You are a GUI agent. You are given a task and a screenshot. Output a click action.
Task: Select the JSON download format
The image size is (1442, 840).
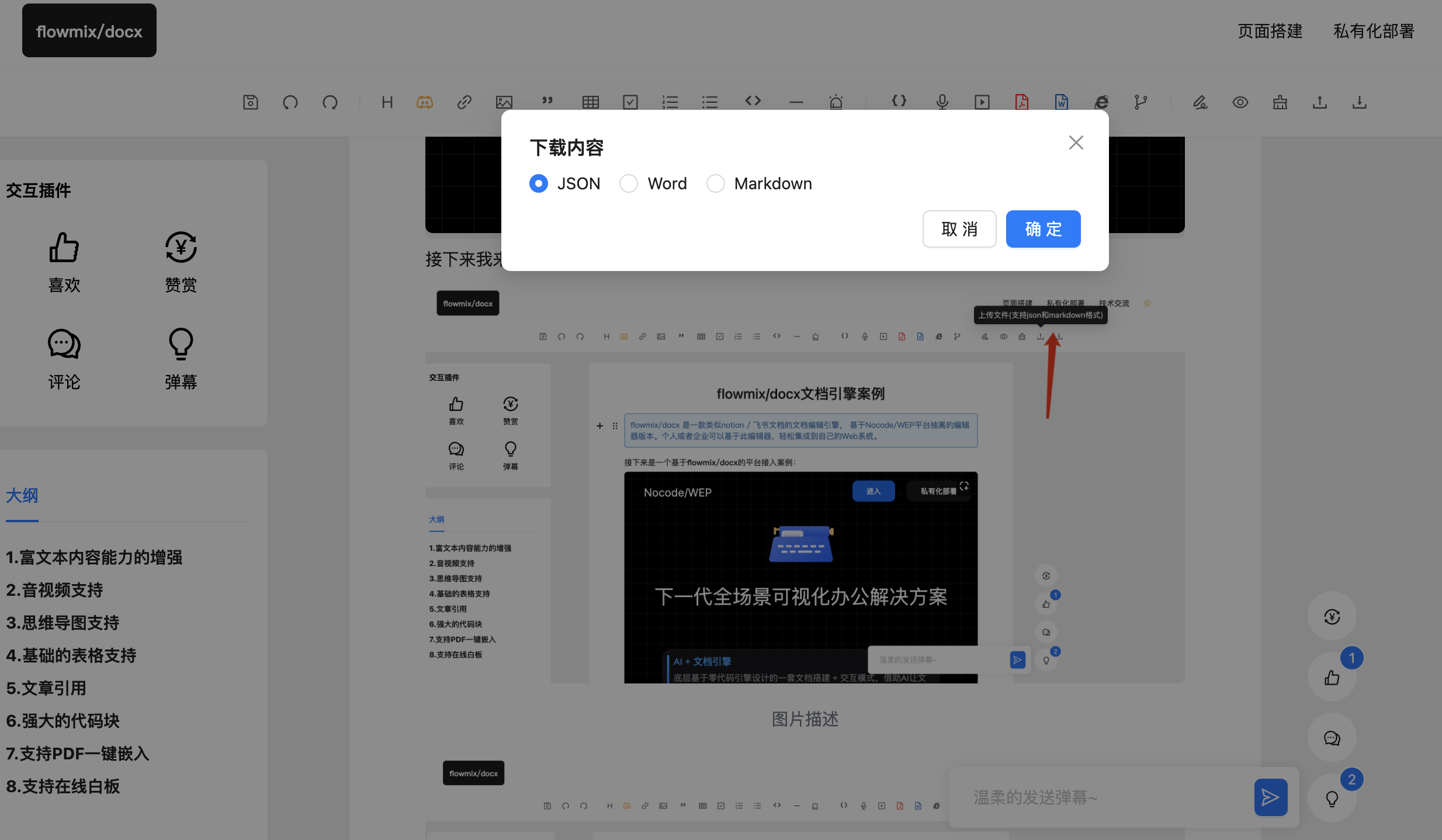564,183
